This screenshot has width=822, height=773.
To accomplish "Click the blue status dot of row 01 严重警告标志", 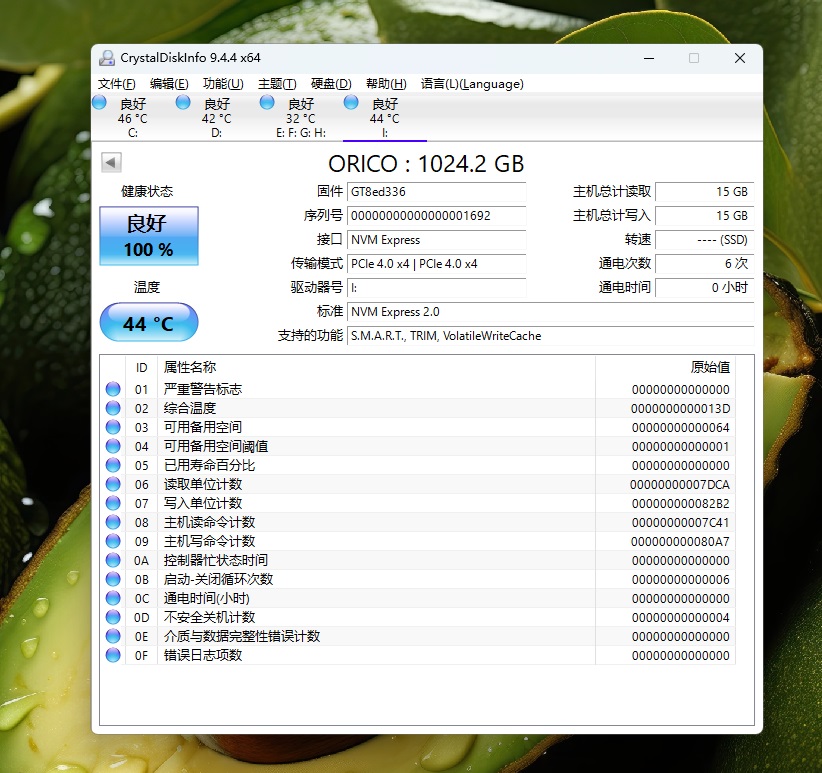I will click(113, 389).
